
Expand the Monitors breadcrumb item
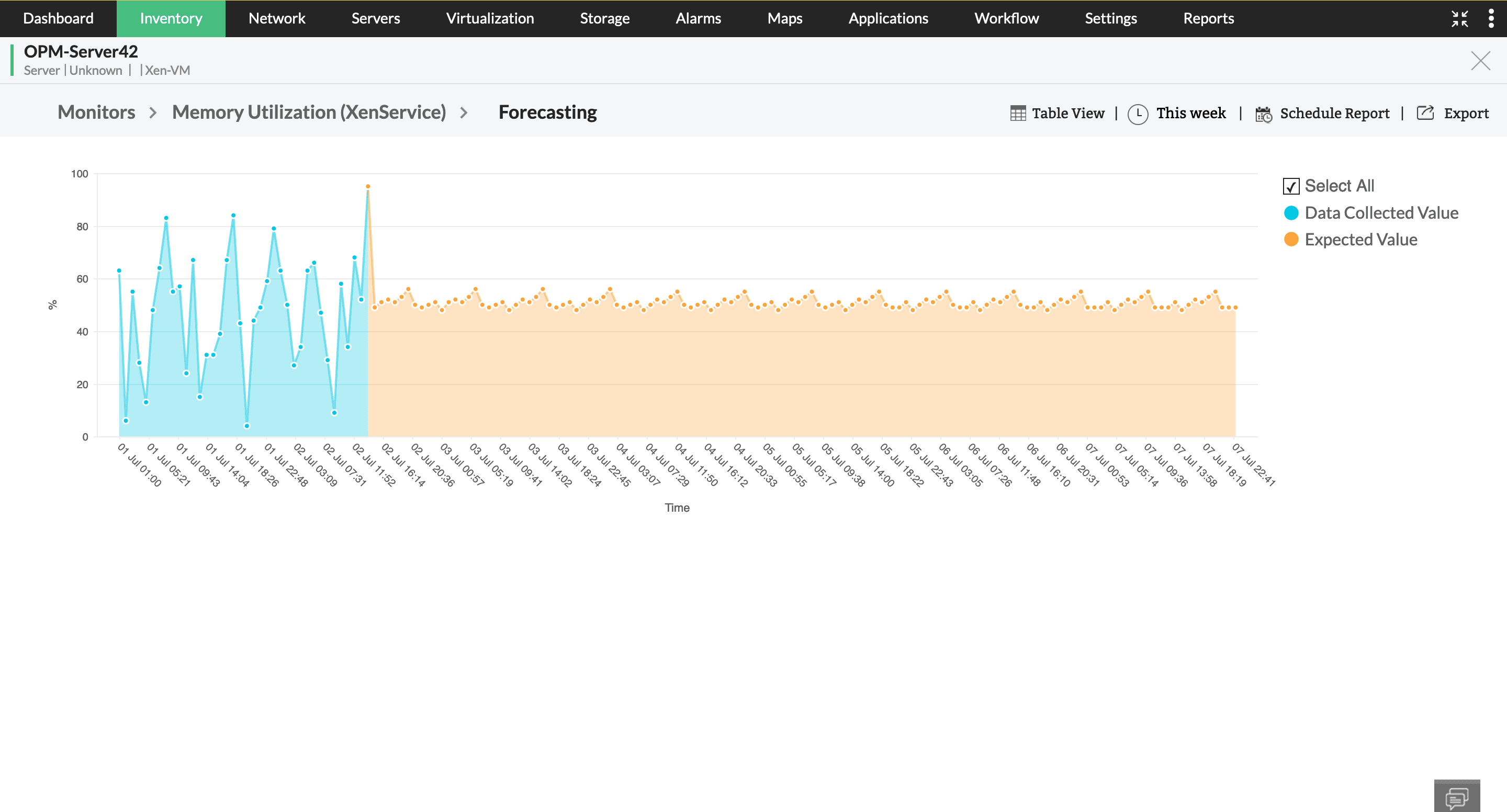coord(96,112)
